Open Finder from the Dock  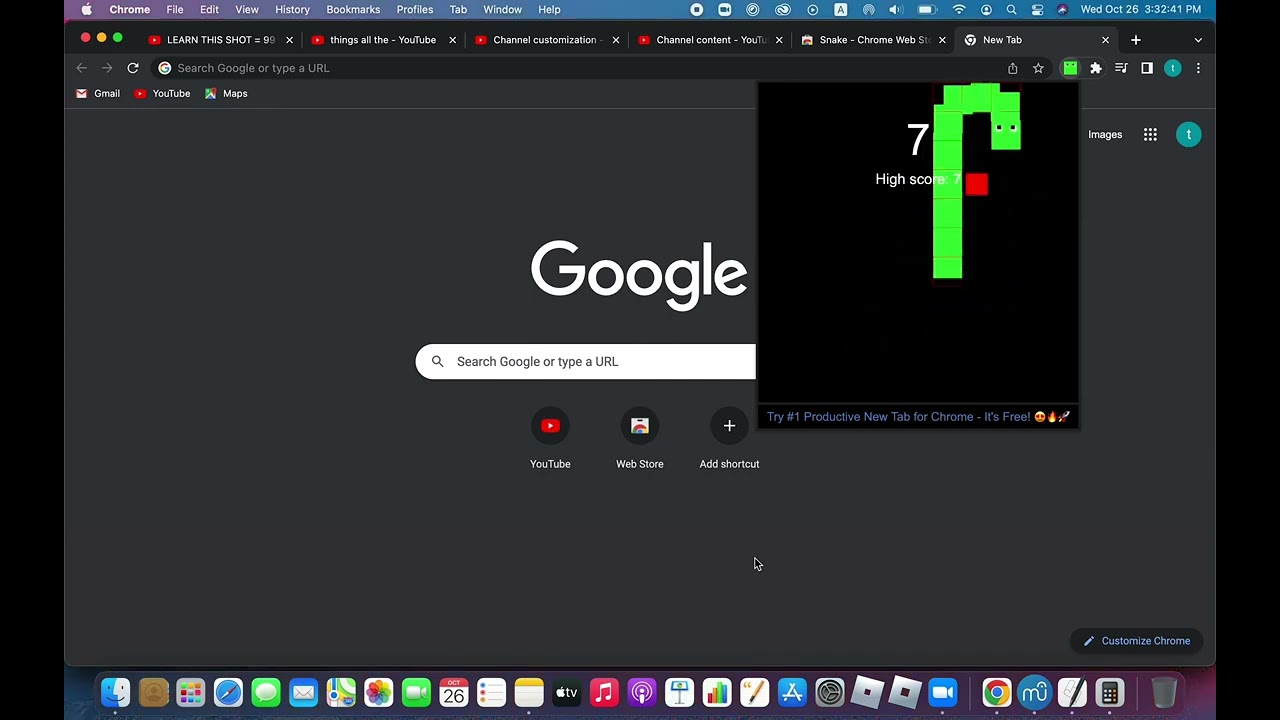point(116,692)
